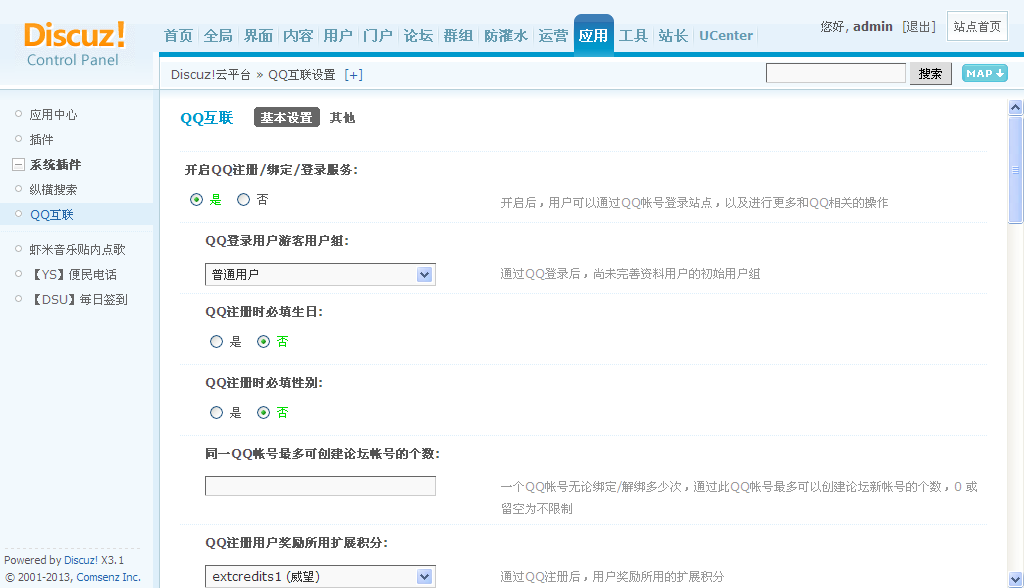Screen dimensions: 1024x588
Task: Open the 论坛 admin menu
Action: [x=418, y=35]
